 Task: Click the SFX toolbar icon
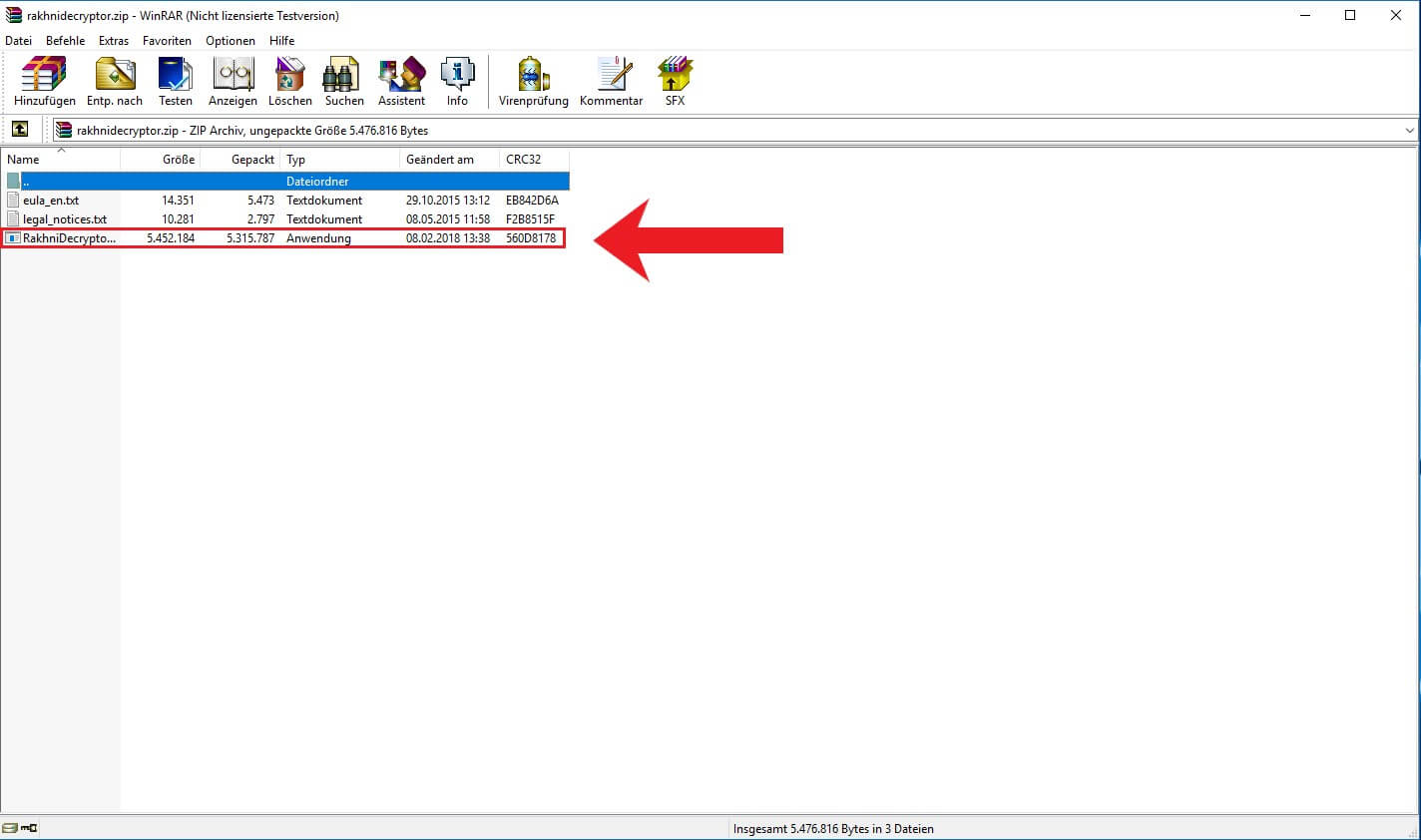tap(675, 74)
